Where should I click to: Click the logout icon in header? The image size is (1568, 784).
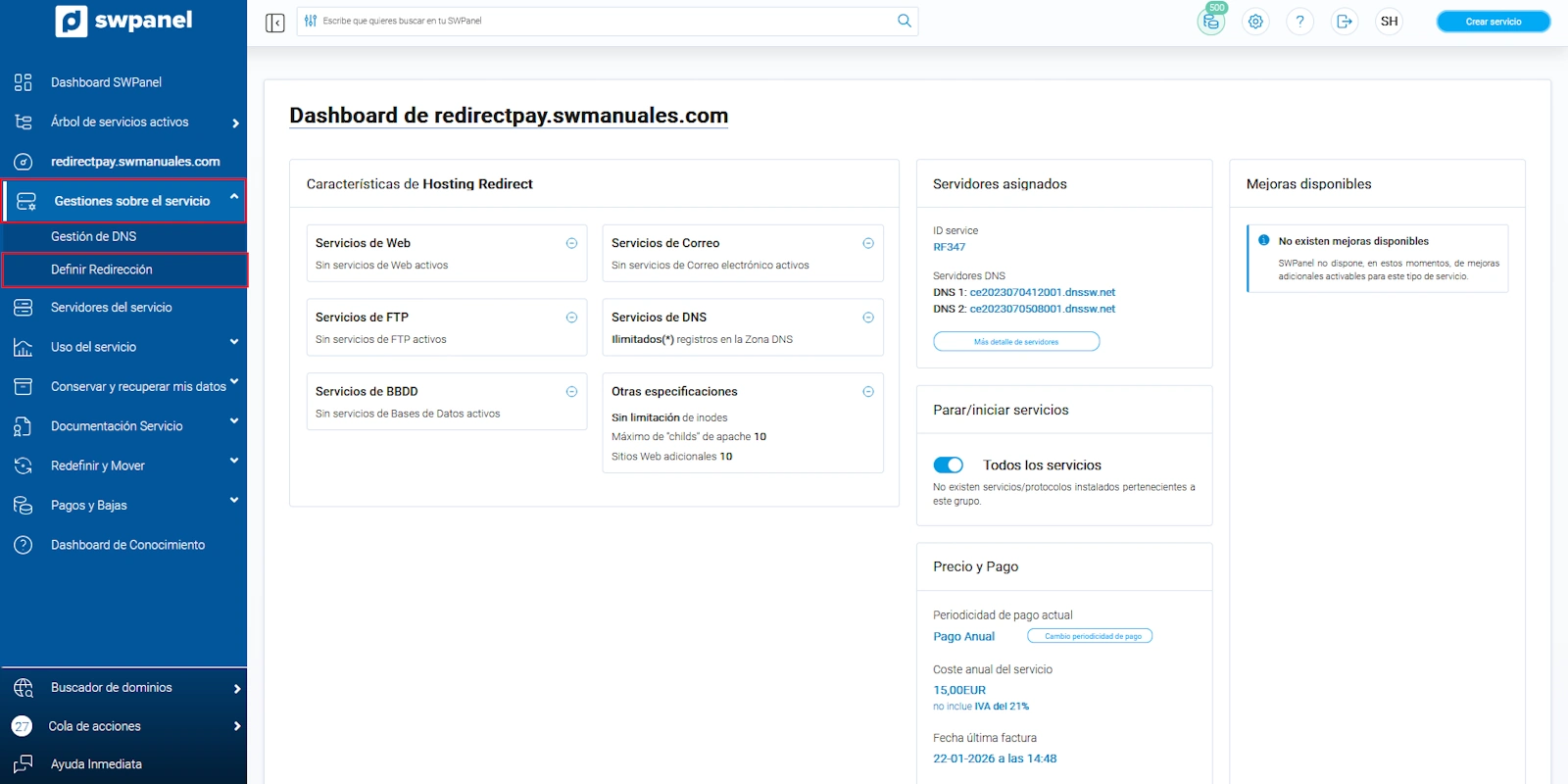tap(1345, 22)
